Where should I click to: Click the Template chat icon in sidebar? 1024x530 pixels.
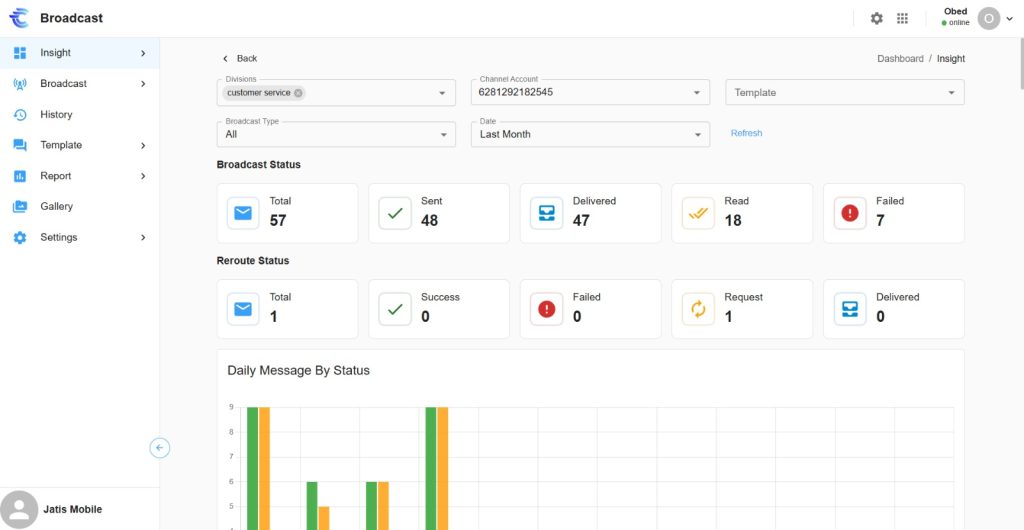20,145
